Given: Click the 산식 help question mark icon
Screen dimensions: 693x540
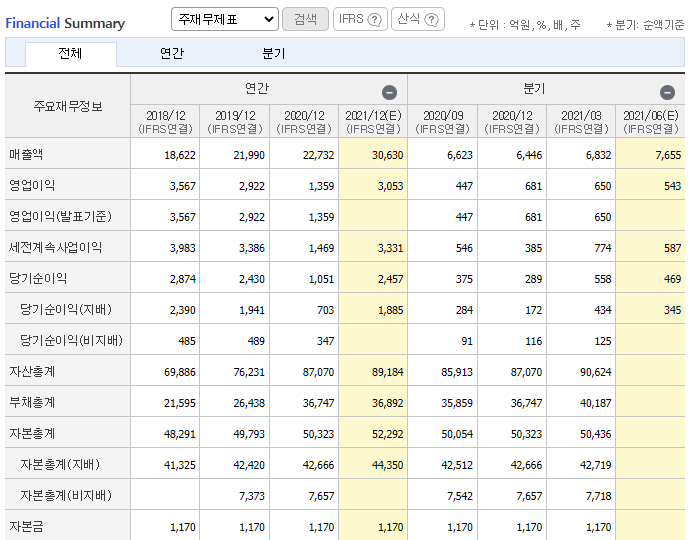Looking at the screenshot, I should pos(431,19).
